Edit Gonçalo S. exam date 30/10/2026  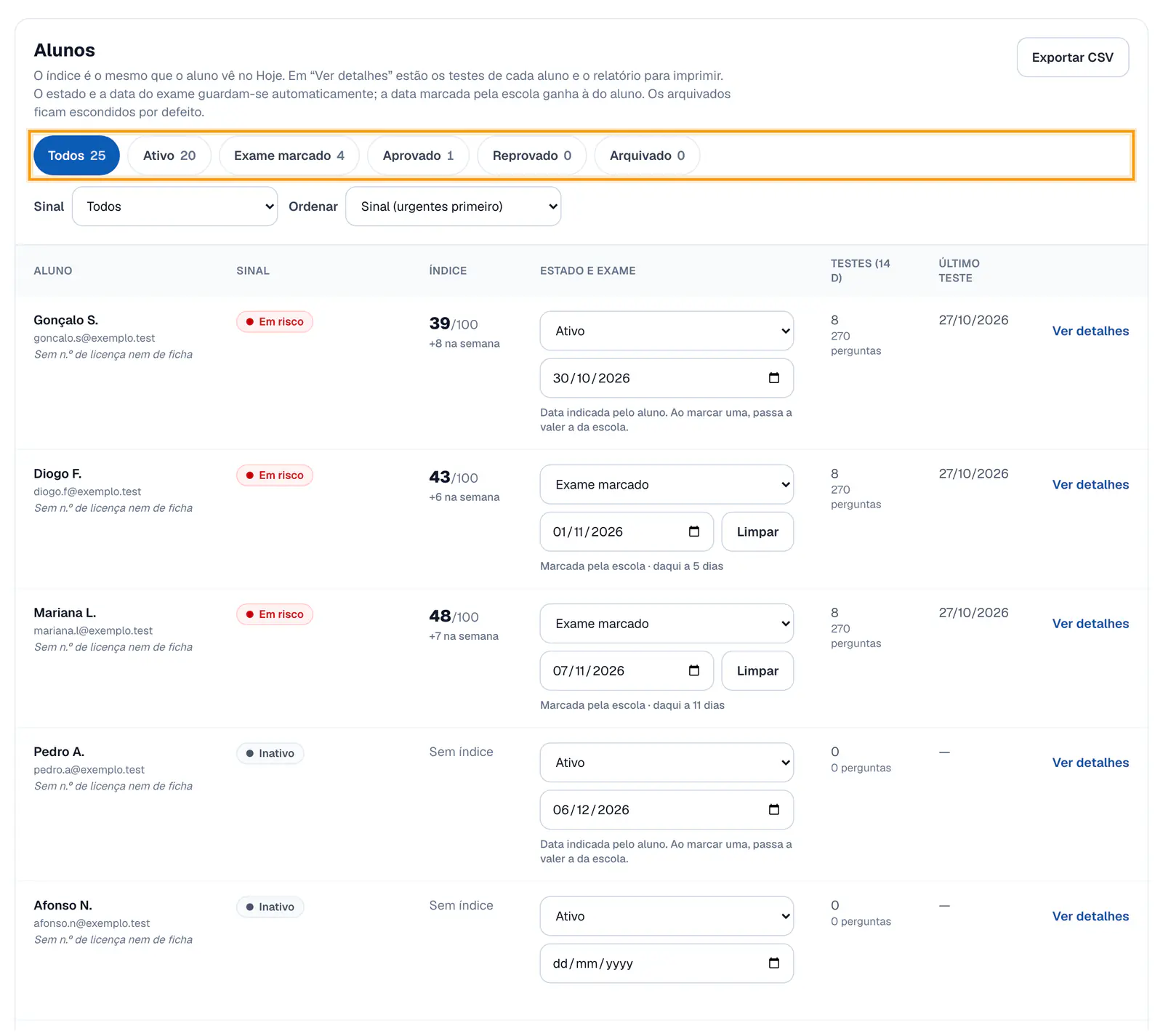coord(667,378)
